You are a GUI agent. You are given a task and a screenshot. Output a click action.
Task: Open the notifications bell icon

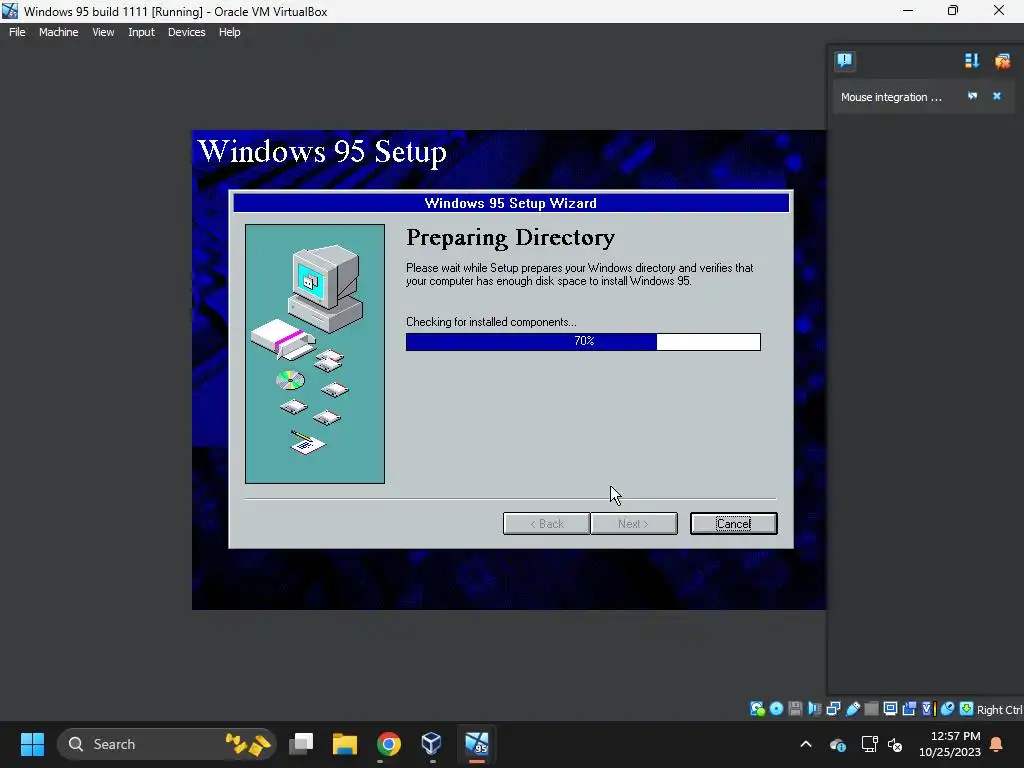click(x=997, y=744)
